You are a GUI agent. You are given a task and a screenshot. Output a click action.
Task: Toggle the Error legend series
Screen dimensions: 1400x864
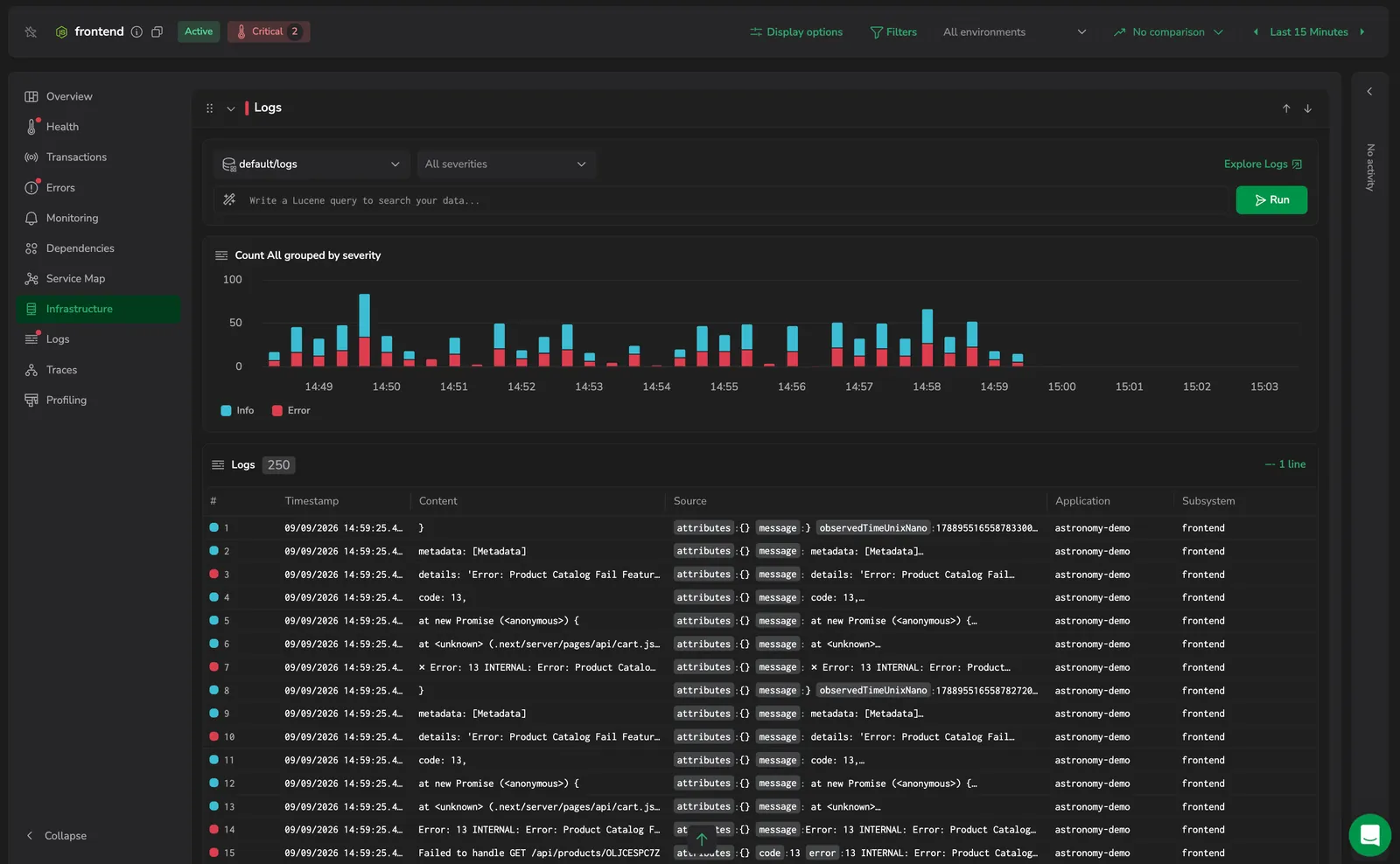coord(291,410)
